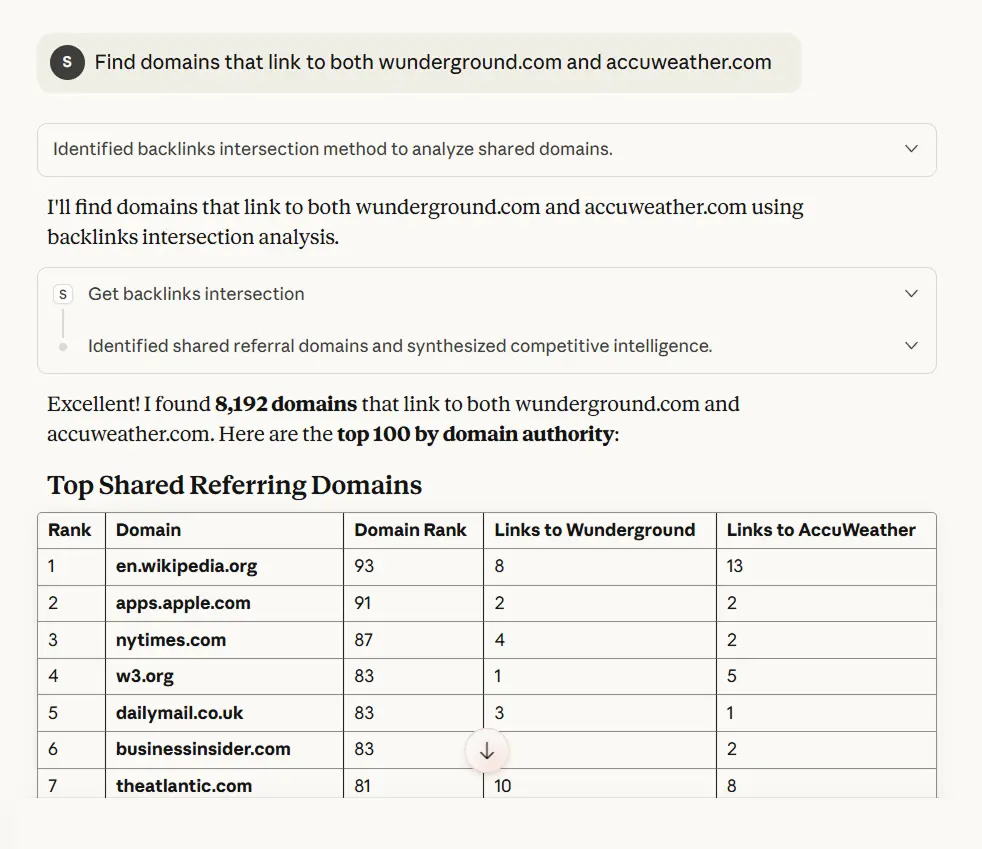Click the scroll-down arrow button
The height and width of the screenshot is (849, 982).
(487, 751)
